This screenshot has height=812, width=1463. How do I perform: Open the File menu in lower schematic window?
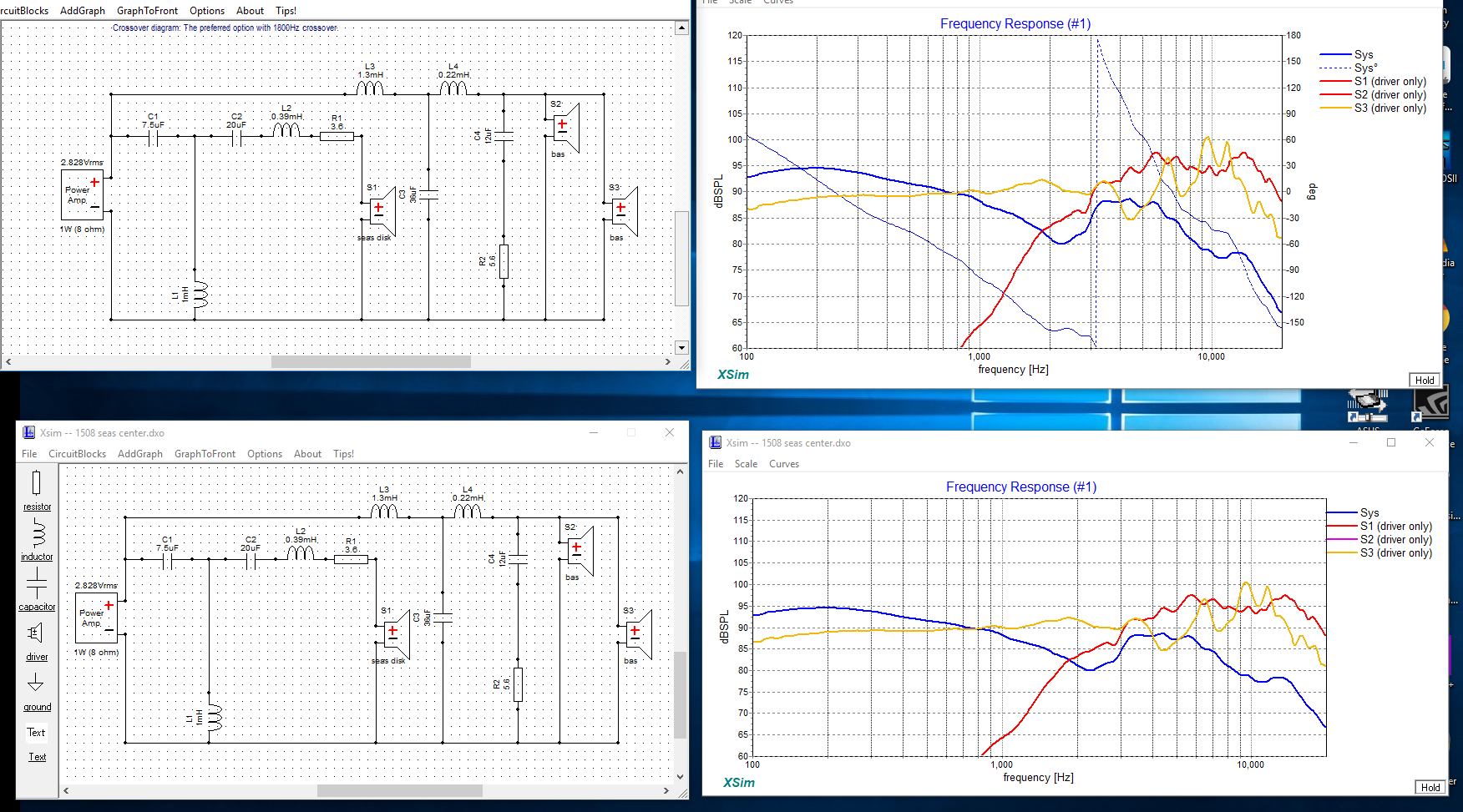[x=29, y=454]
